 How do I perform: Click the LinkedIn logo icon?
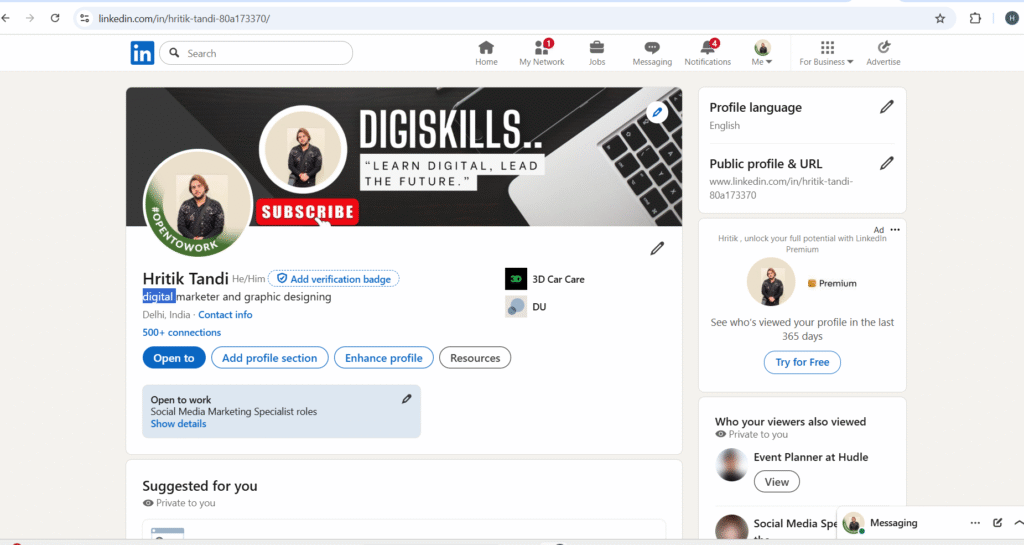point(142,53)
